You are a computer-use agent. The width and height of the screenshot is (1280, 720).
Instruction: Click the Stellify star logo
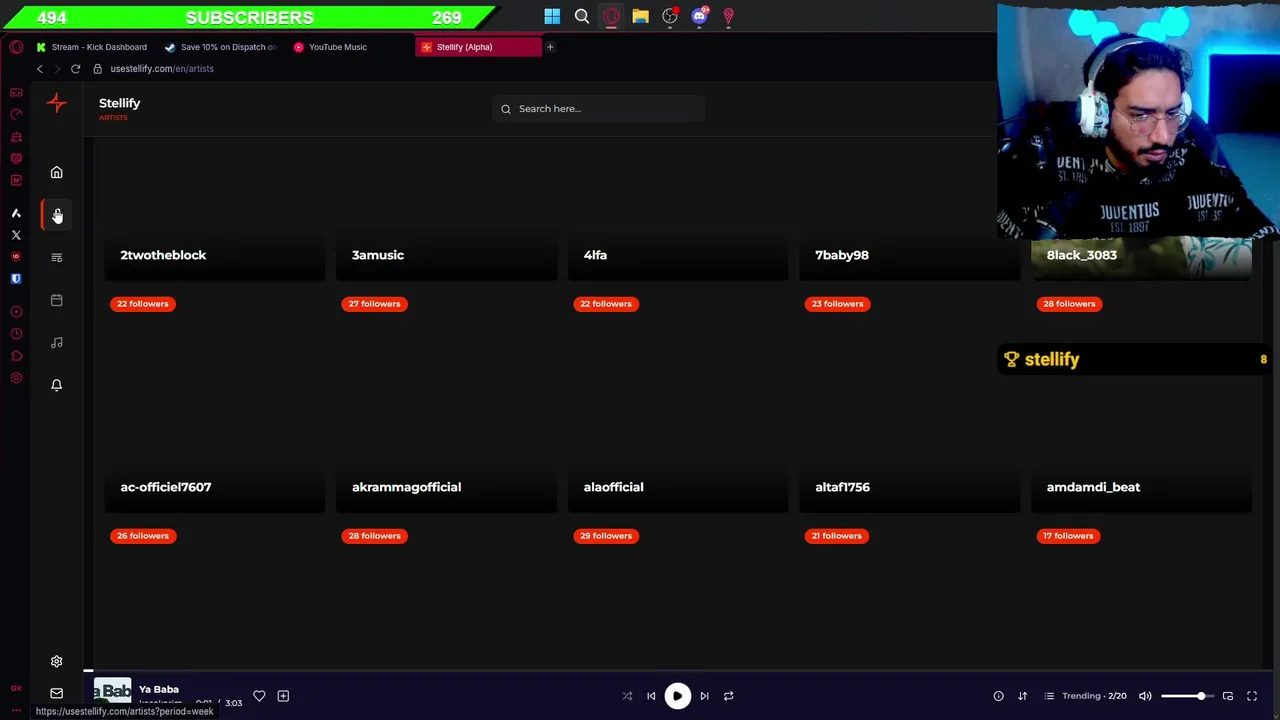coord(56,103)
